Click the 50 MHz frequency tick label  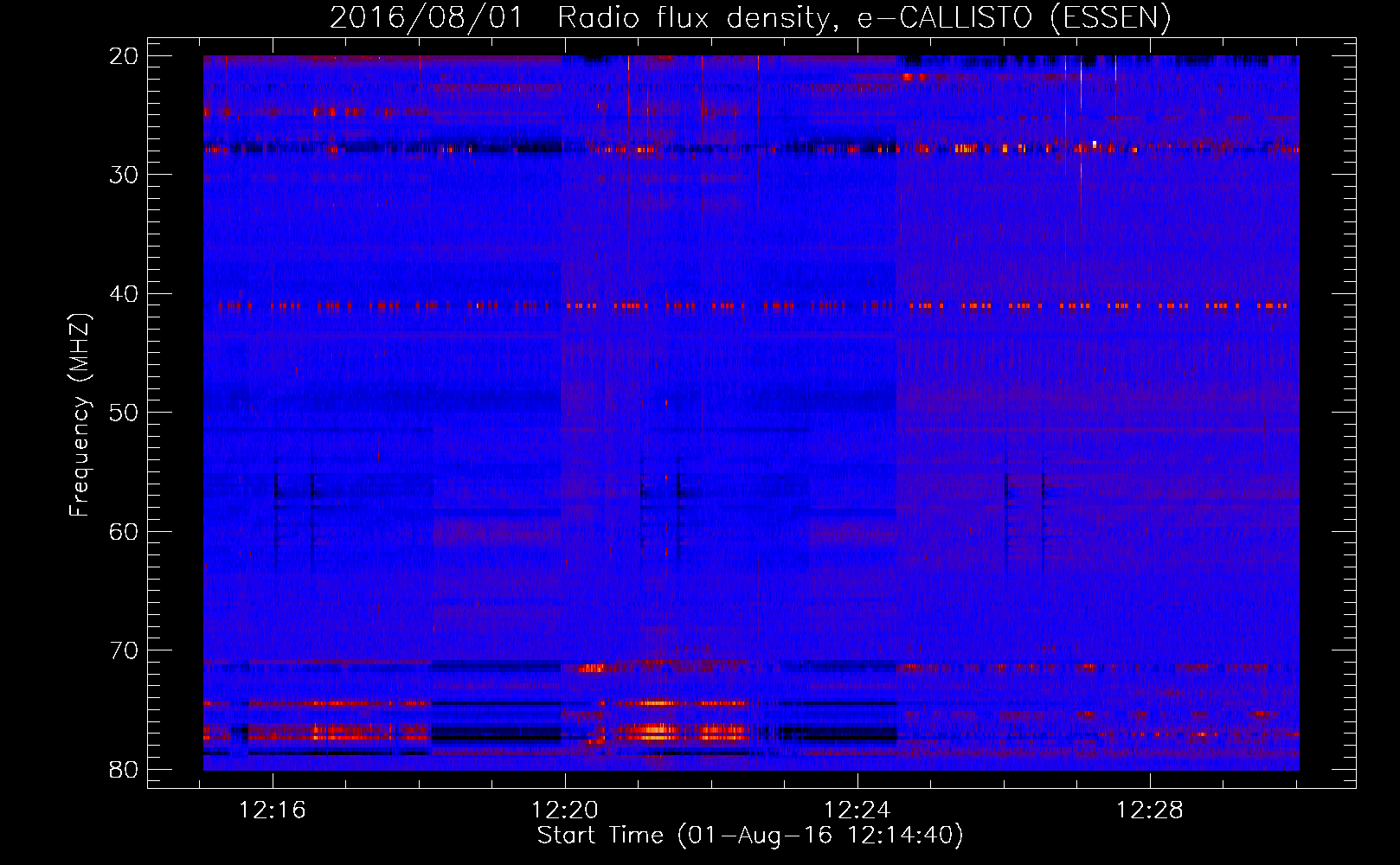pyautogui.click(x=125, y=413)
